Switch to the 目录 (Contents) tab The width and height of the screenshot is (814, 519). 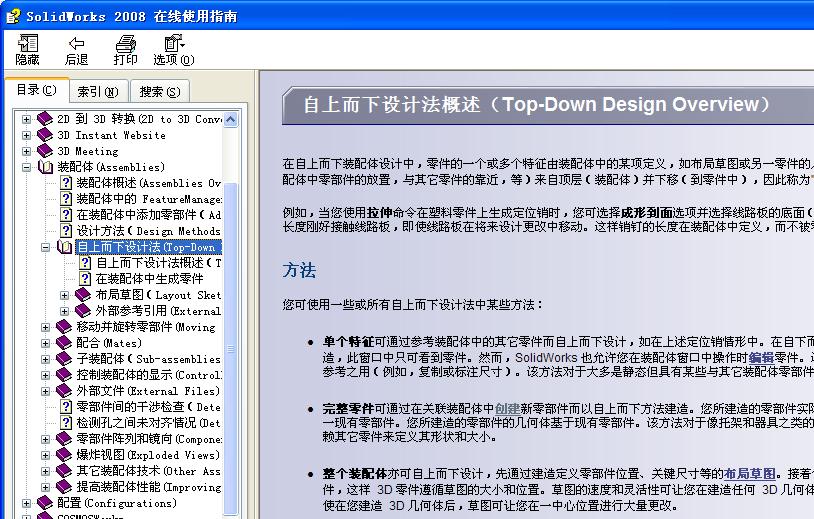(36, 90)
